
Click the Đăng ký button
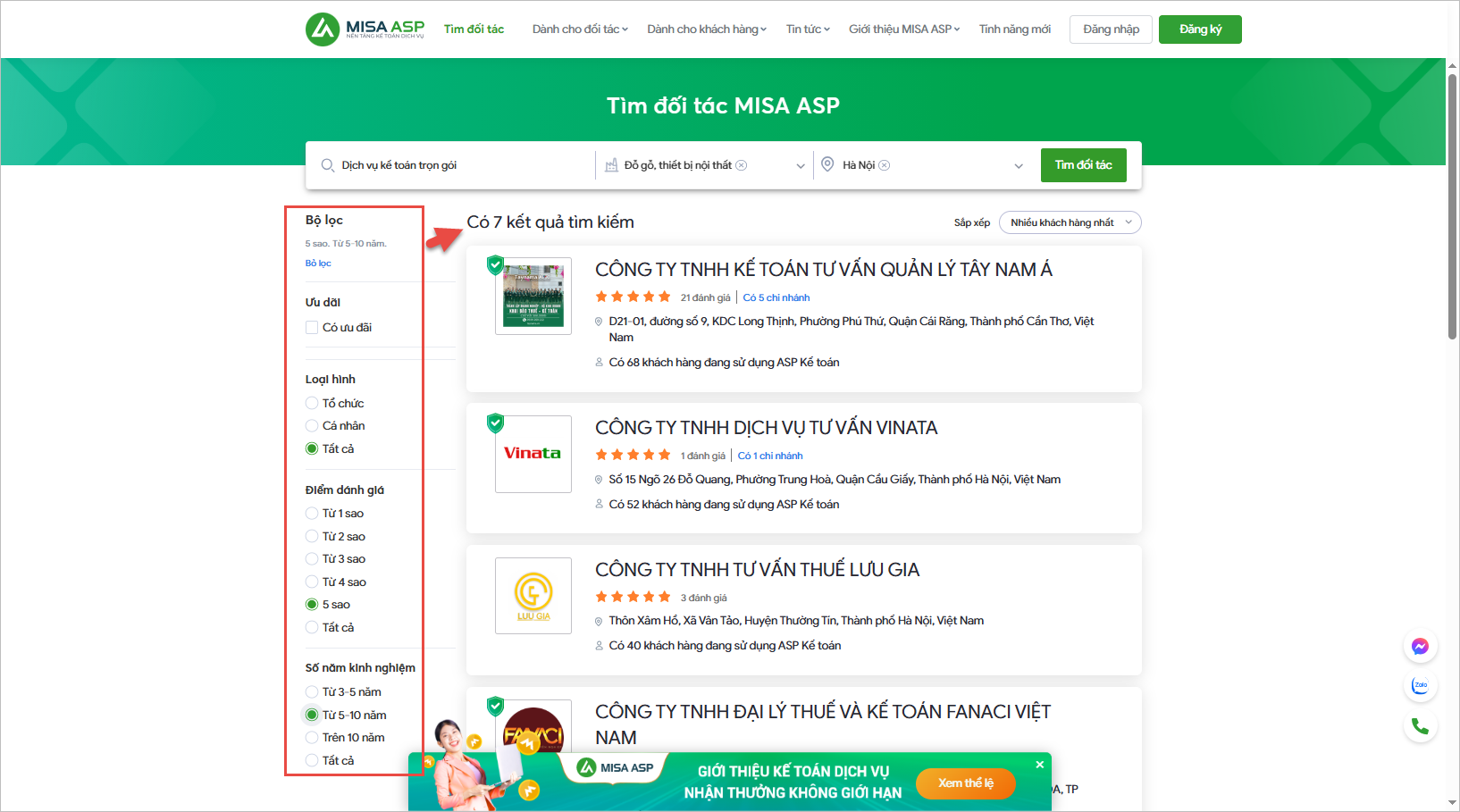[1200, 29]
